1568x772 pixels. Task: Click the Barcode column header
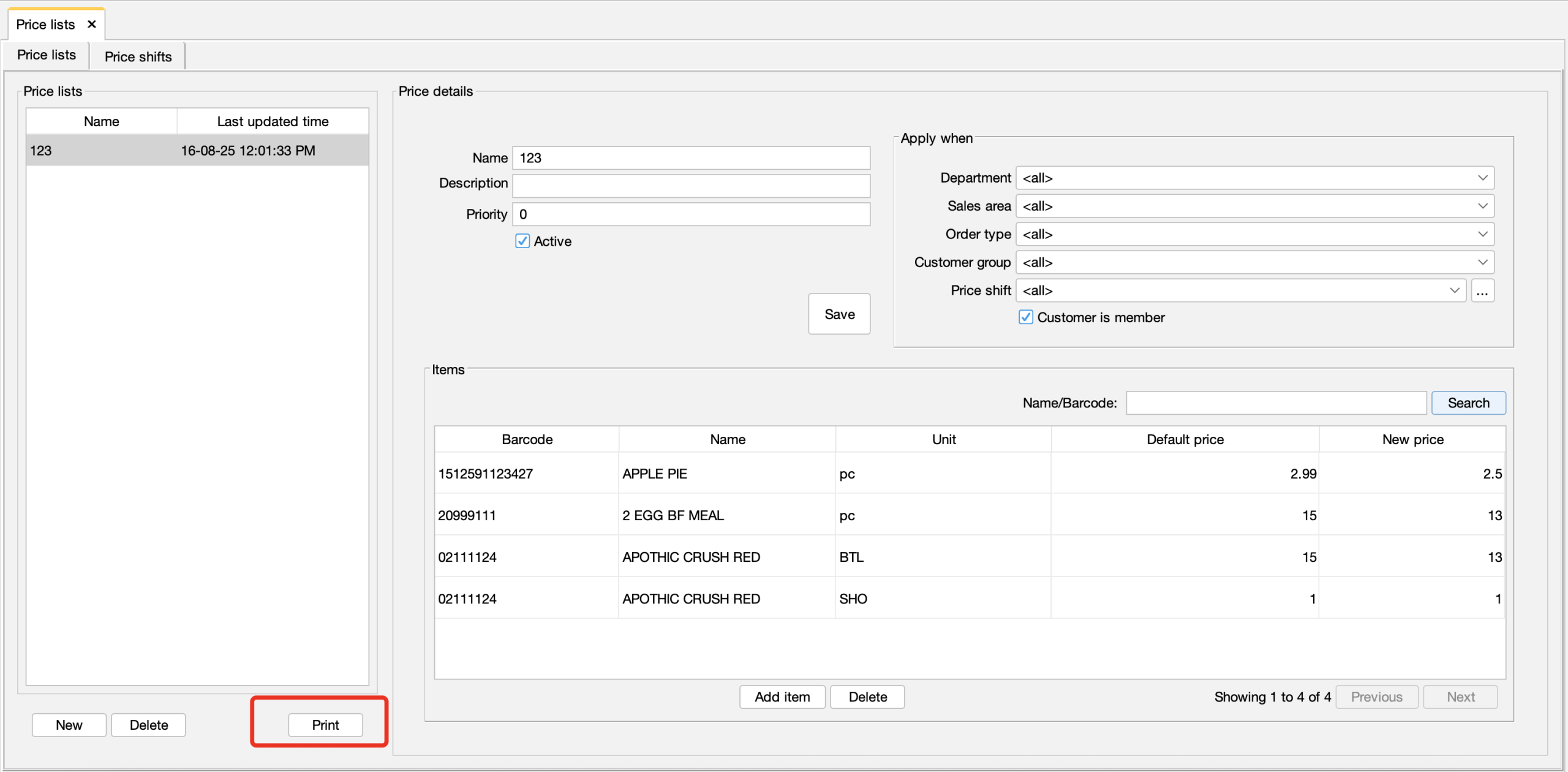click(527, 440)
